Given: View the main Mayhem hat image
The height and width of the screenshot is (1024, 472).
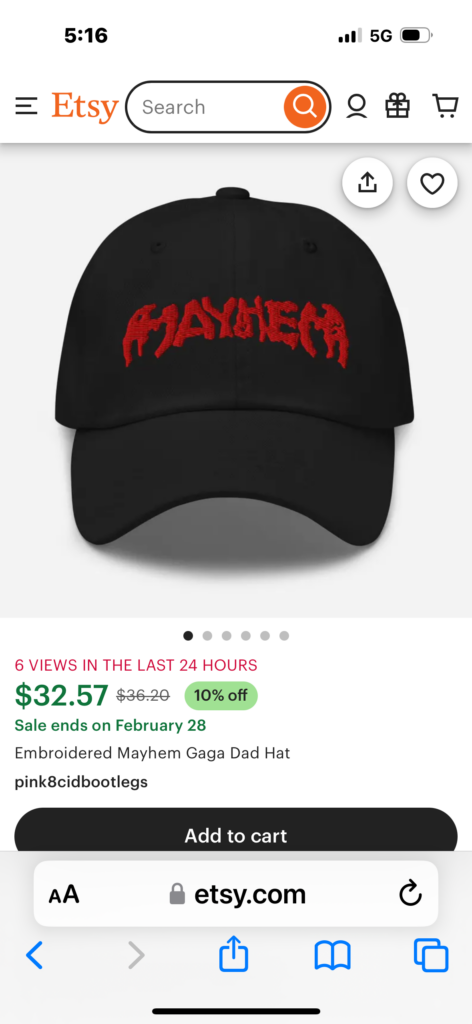Looking at the screenshot, I should click(x=236, y=380).
